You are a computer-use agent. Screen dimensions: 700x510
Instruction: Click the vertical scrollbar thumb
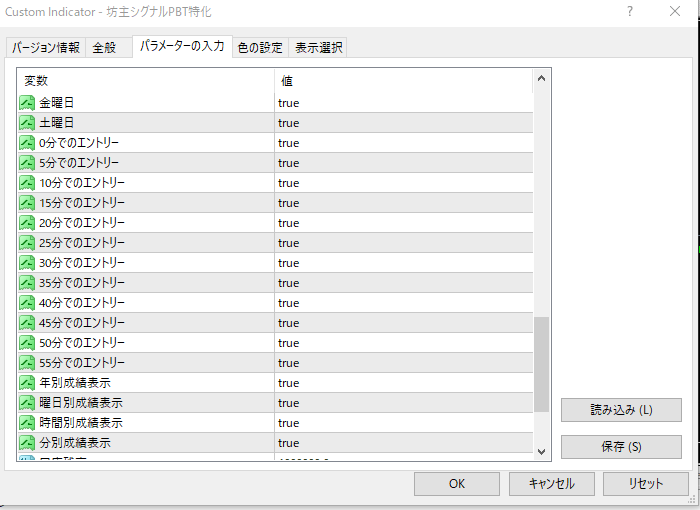tap(542, 364)
